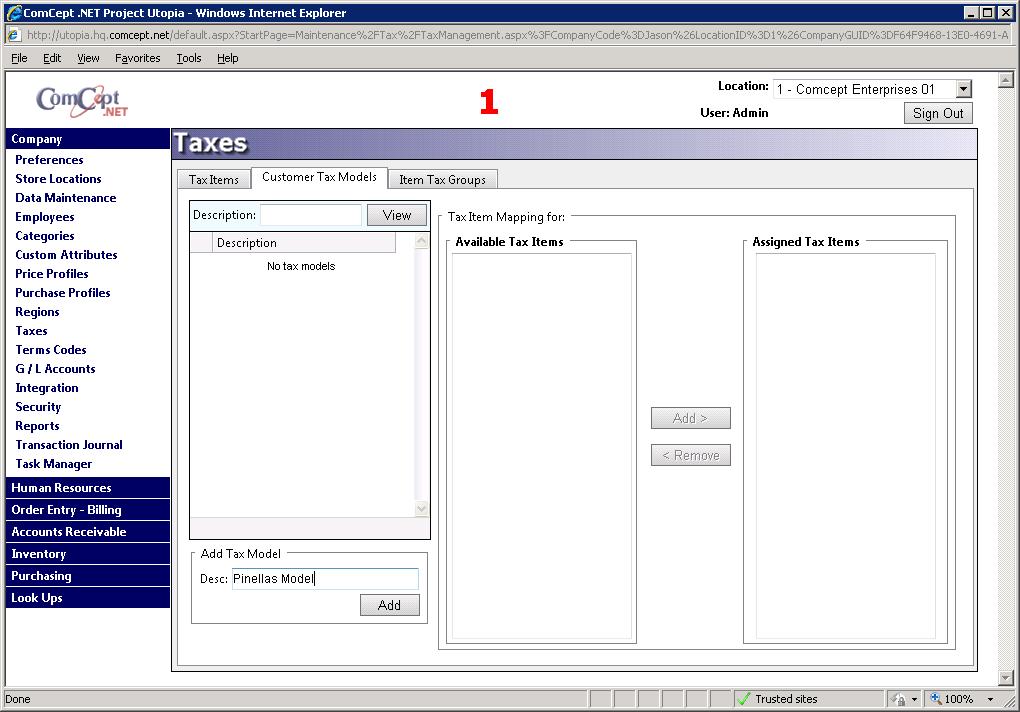Go to the G / L Accounts page

pyautogui.click(x=55, y=369)
